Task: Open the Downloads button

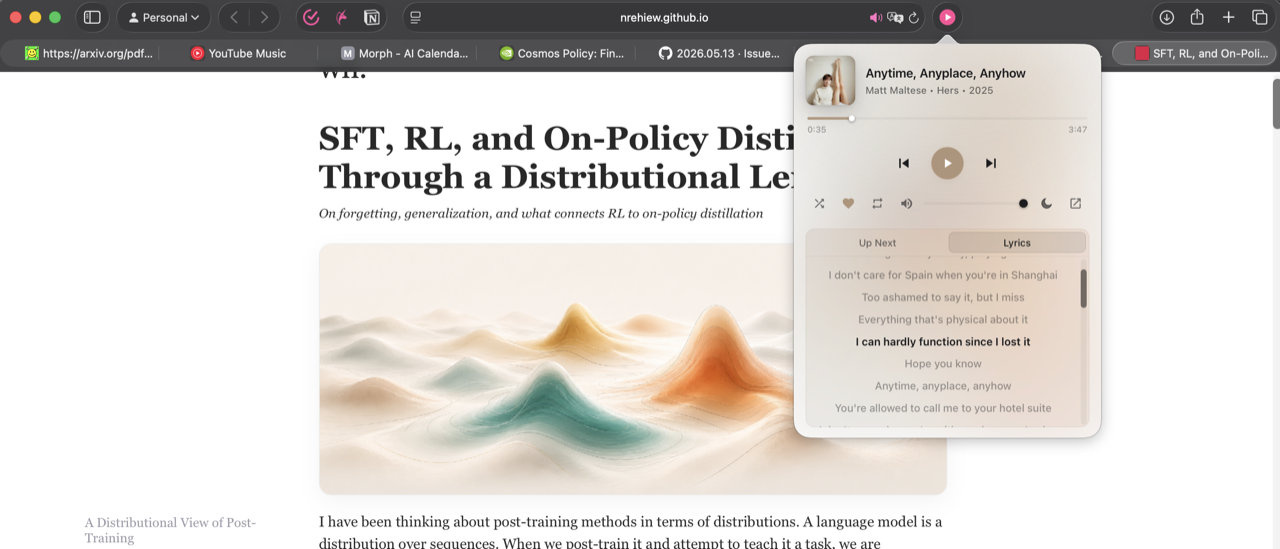Action: point(1166,17)
